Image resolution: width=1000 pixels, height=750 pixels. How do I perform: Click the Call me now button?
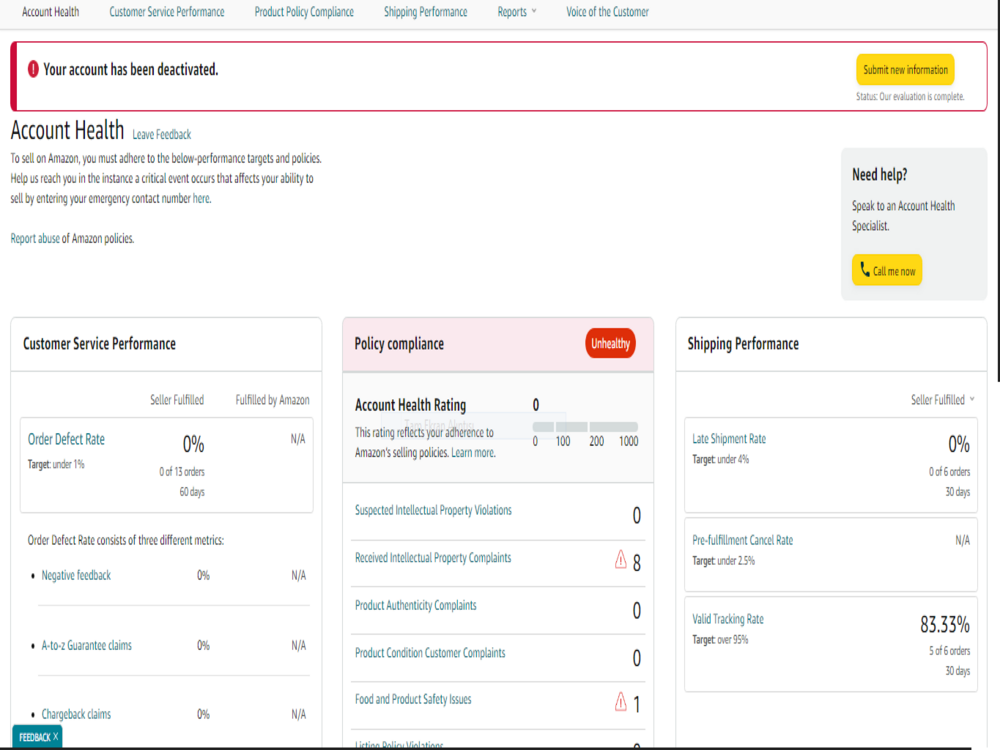887,270
